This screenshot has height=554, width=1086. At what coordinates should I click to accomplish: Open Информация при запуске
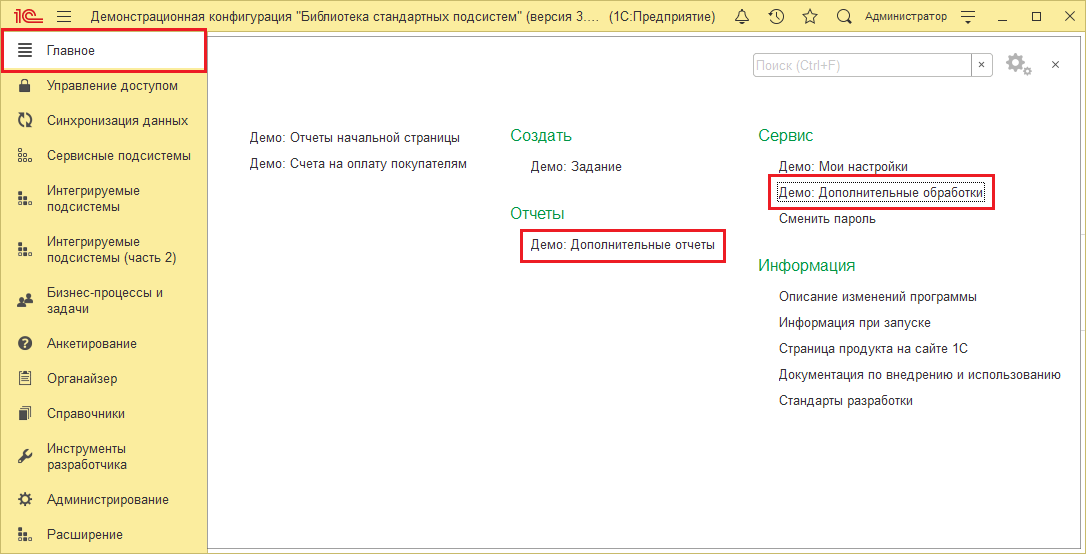855,323
